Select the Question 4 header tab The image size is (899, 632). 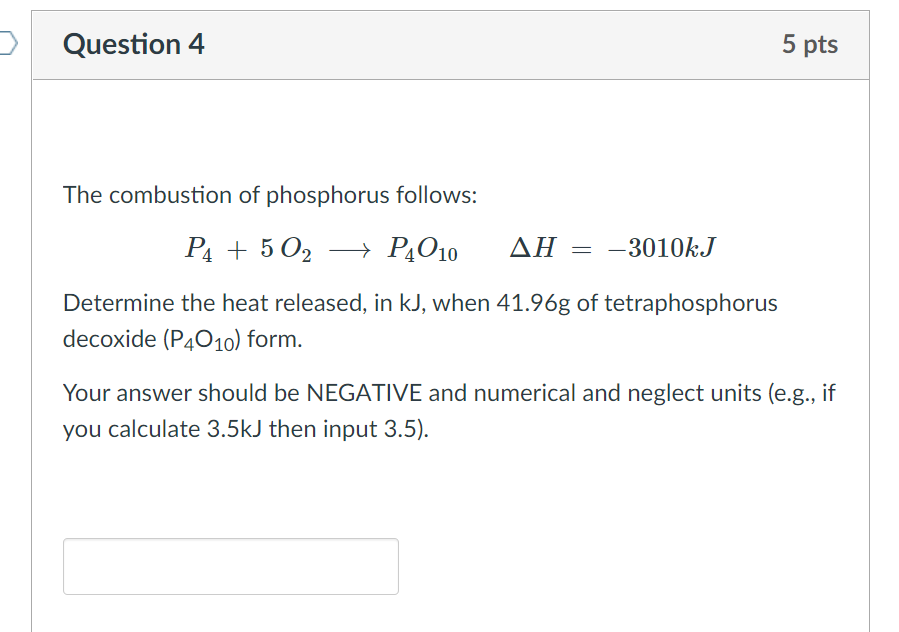133,44
